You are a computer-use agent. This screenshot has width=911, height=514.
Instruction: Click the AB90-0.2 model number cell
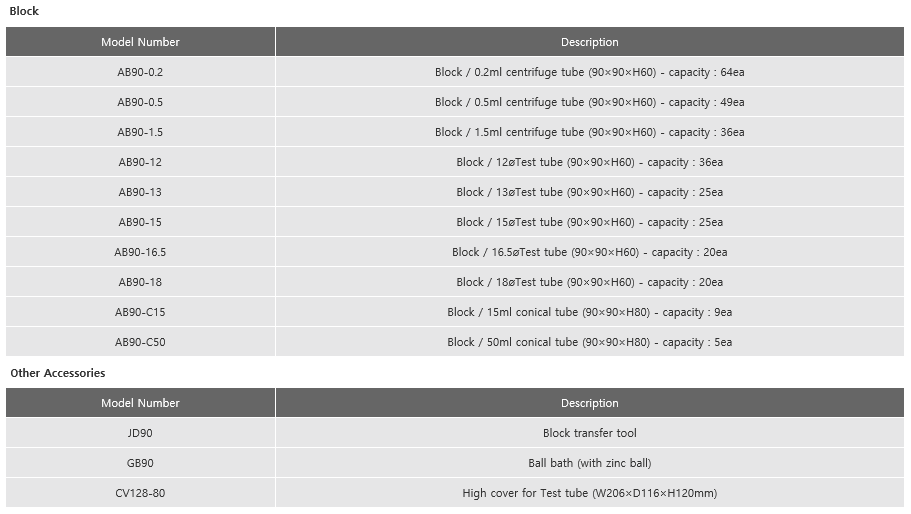coord(140,72)
